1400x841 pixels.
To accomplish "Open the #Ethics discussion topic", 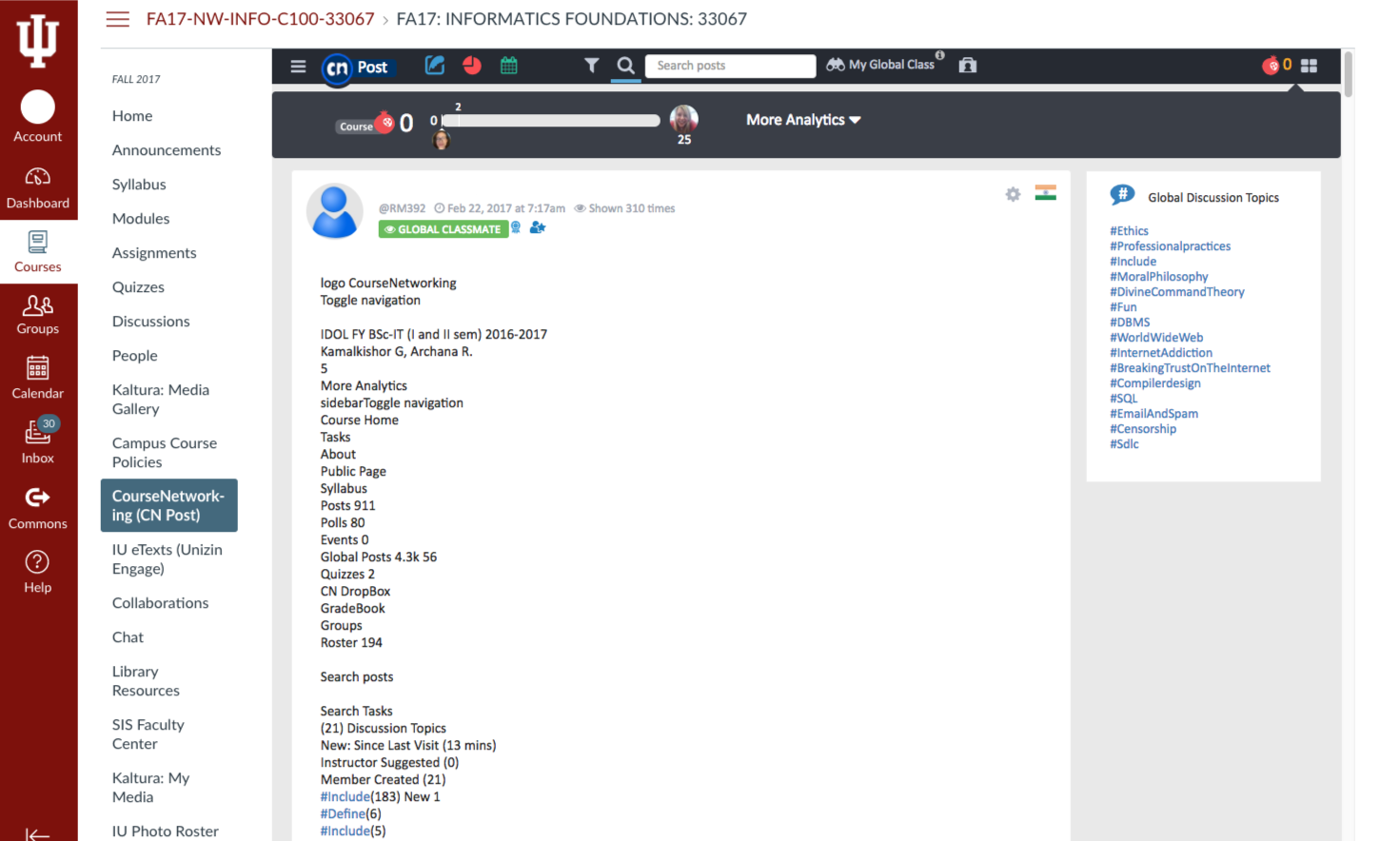I will click(1129, 231).
